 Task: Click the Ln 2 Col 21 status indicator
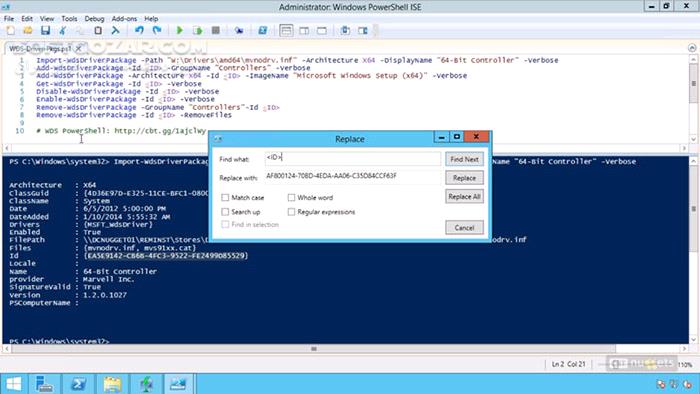point(568,364)
